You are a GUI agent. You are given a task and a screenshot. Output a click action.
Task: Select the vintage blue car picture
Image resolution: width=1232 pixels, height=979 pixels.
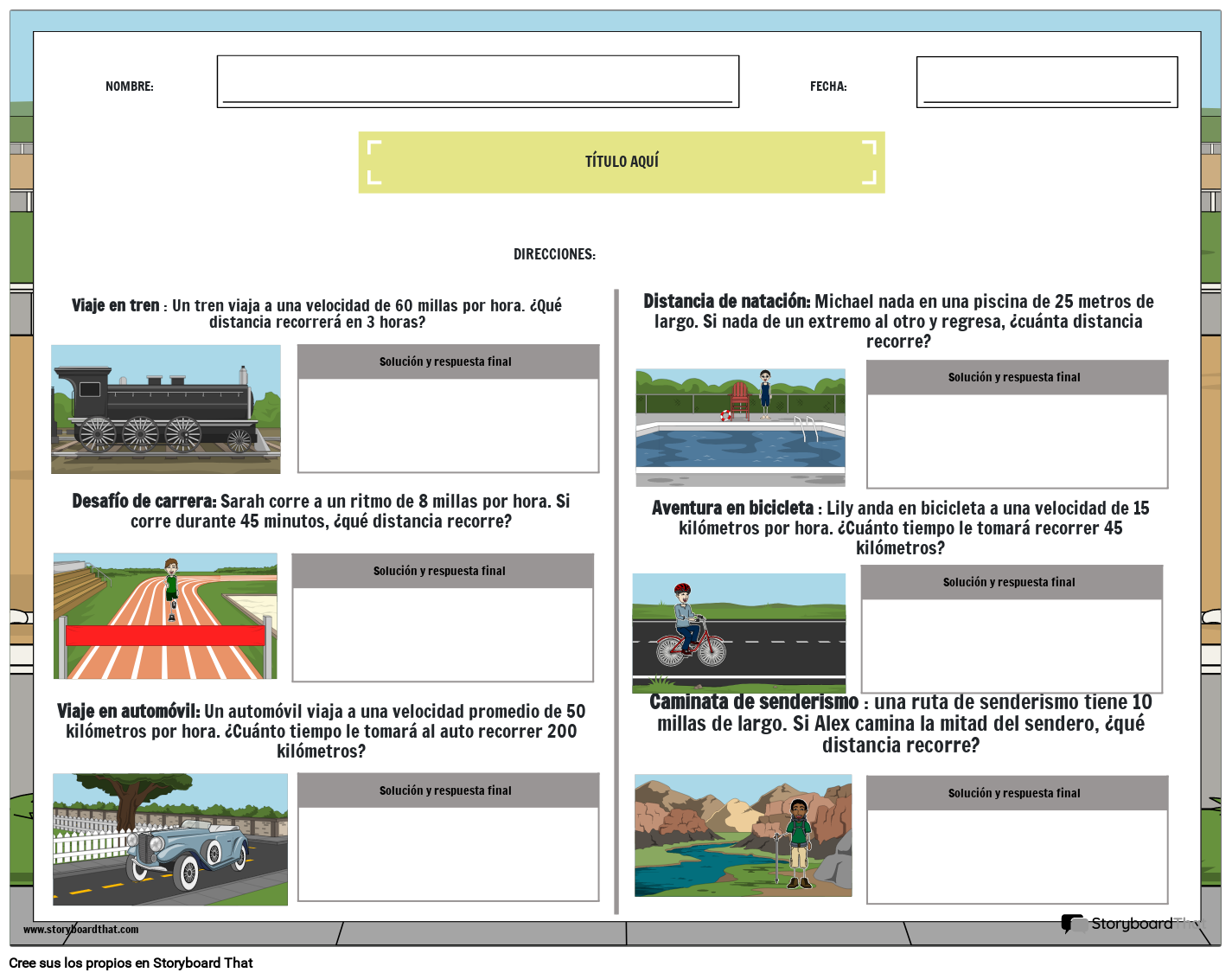click(x=170, y=839)
